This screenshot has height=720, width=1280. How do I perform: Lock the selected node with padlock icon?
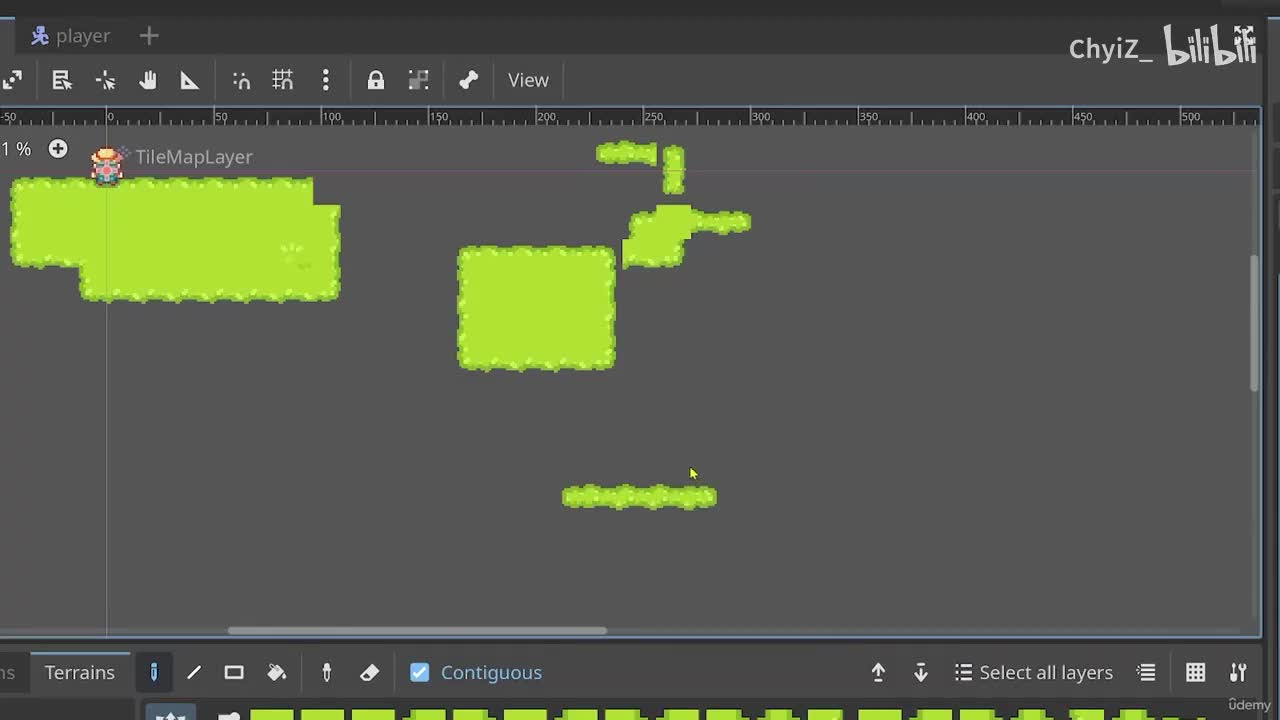376,80
